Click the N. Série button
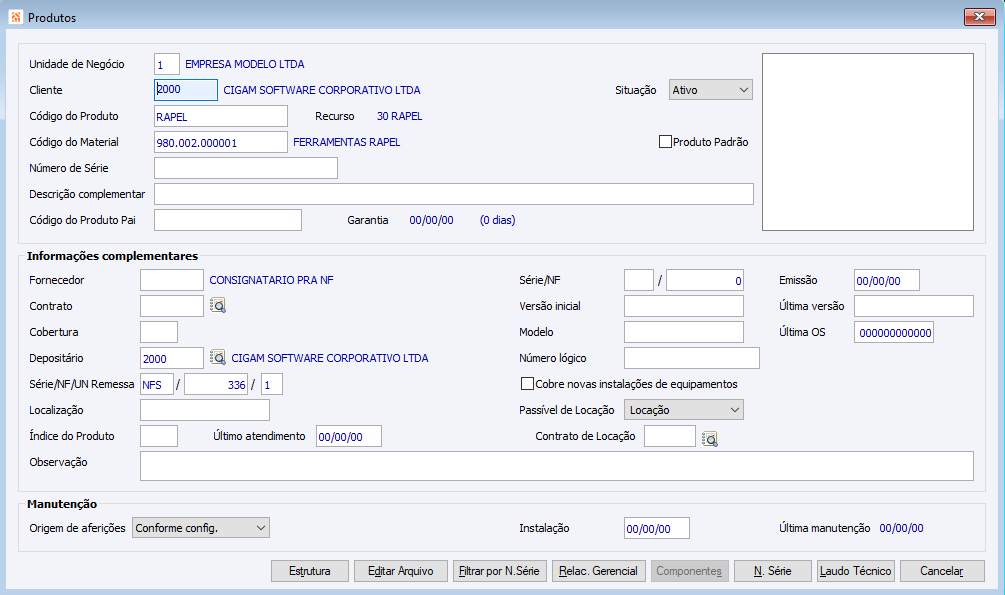This screenshot has width=1005, height=595. [772, 571]
